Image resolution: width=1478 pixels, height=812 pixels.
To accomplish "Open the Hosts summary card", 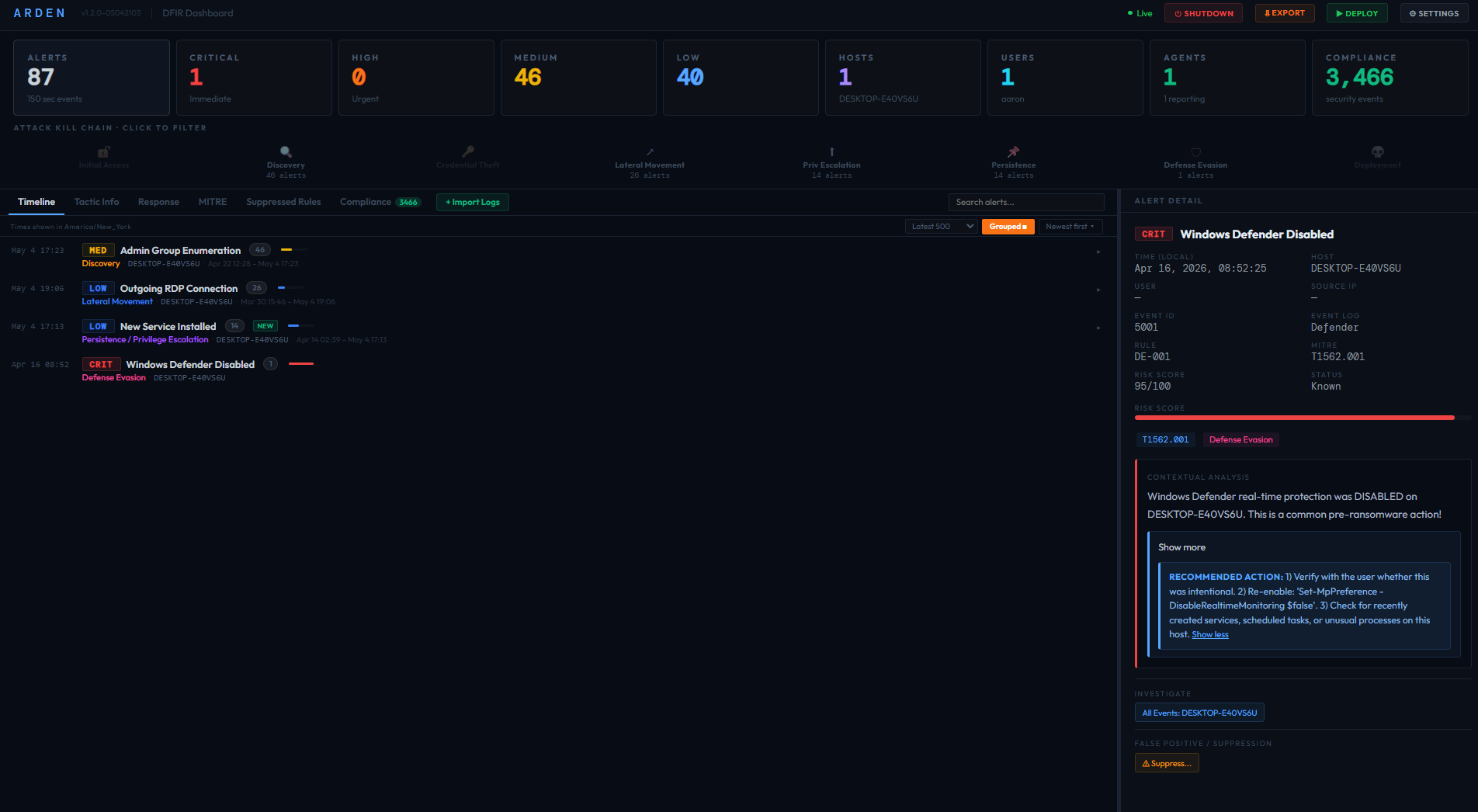I will click(903, 78).
